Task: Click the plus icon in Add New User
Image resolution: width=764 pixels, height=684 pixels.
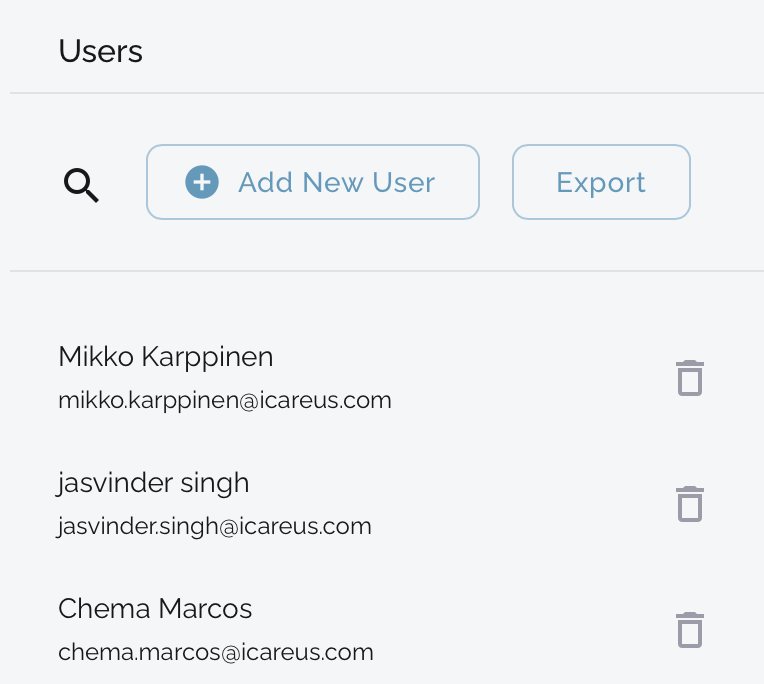Action: pyautogui.click(x=202, y=182)
